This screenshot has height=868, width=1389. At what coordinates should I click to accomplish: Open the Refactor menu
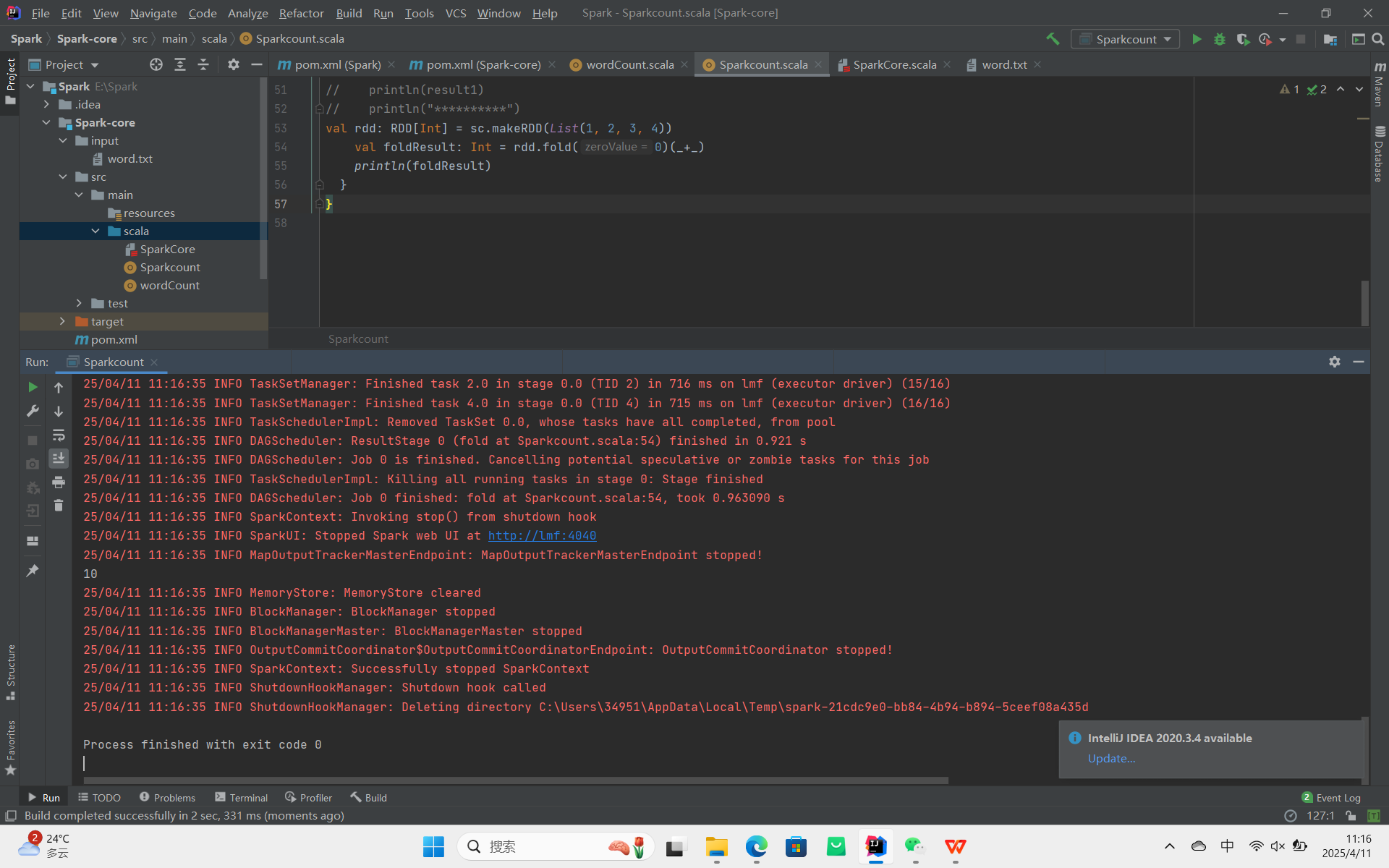point(301,13)
